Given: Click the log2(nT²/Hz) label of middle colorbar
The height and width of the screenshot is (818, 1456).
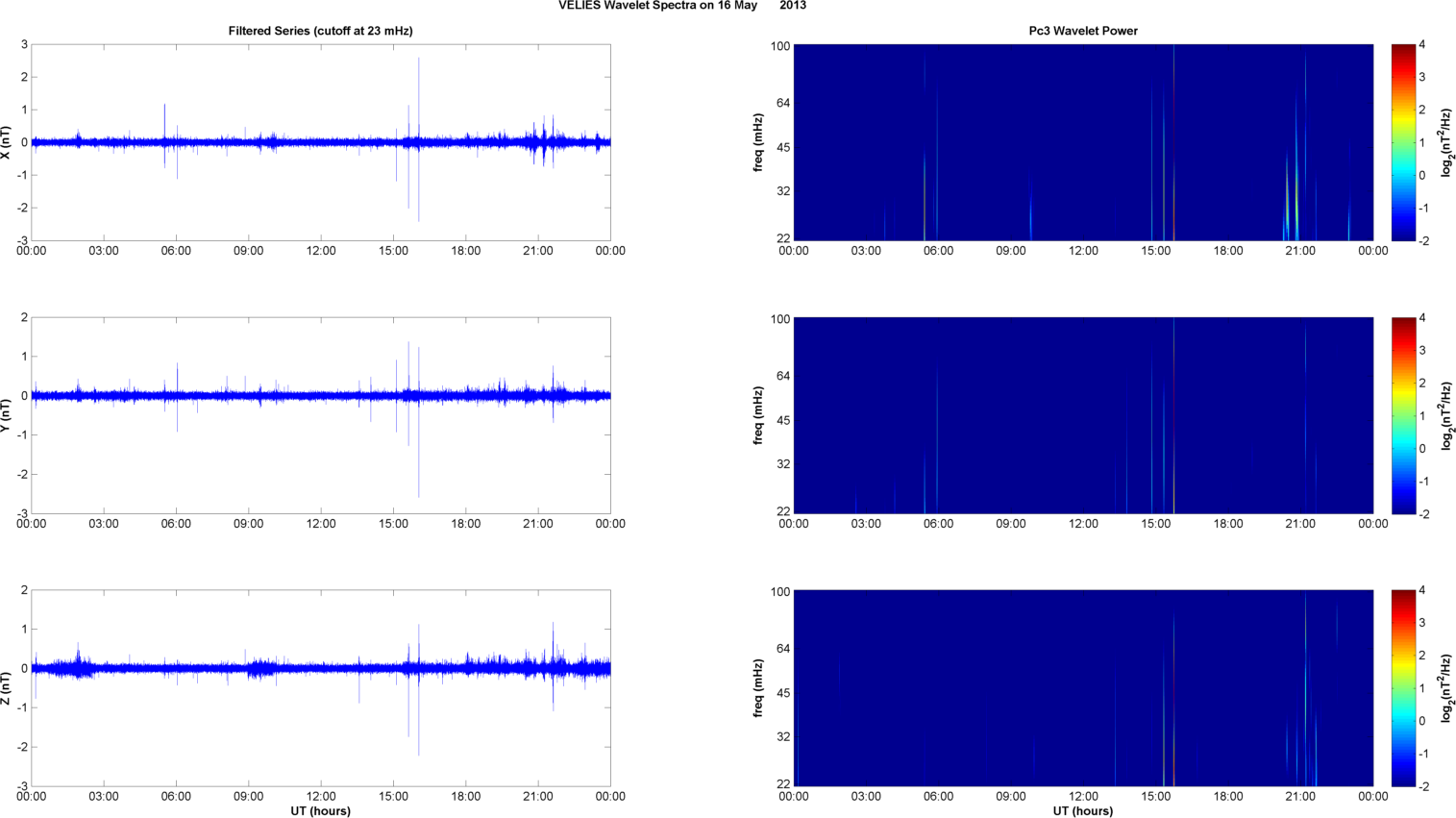Looking at the screenshot, I should pos(1446,415).
